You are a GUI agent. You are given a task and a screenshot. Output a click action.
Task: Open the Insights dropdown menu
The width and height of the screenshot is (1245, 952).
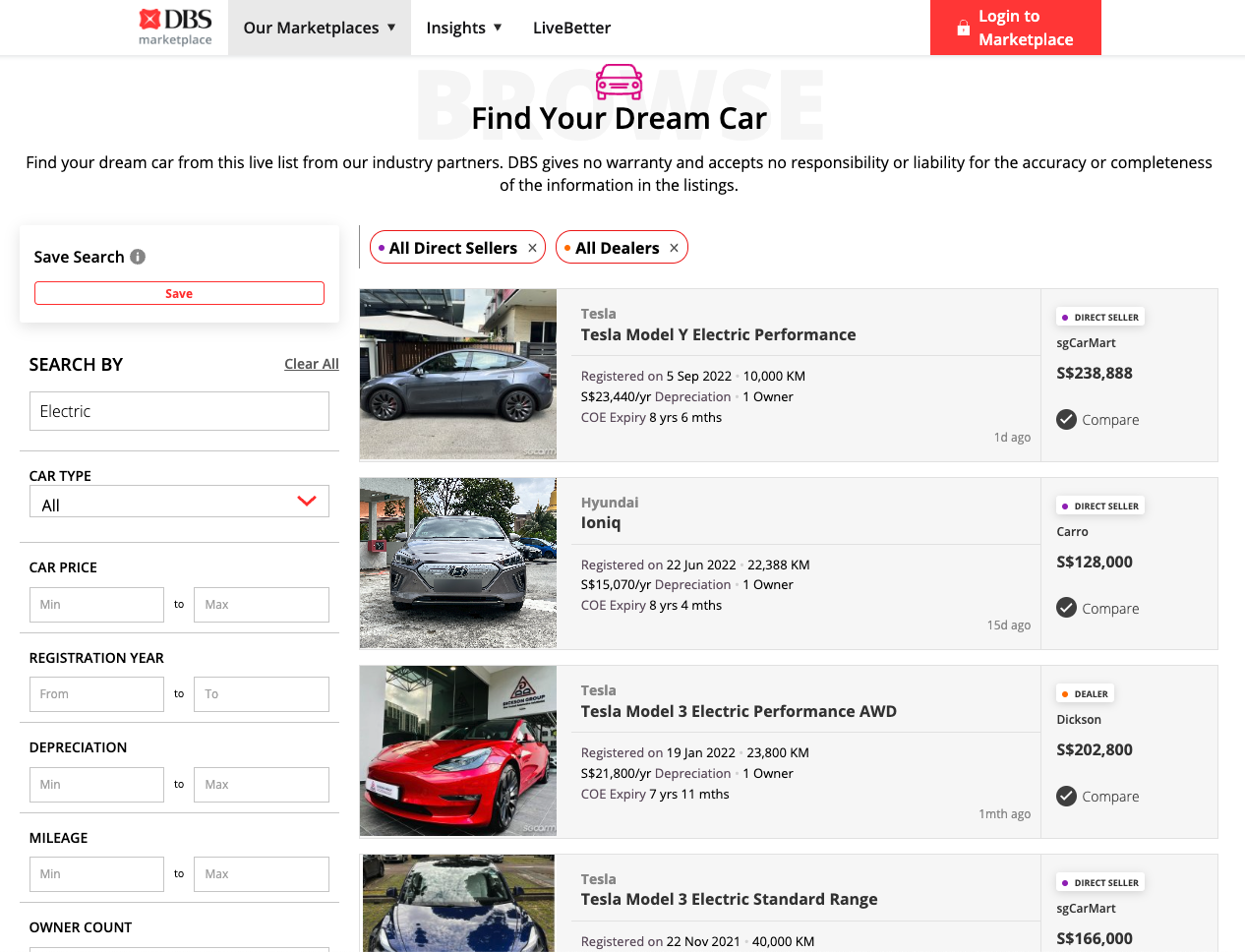(x=464, y=28)
